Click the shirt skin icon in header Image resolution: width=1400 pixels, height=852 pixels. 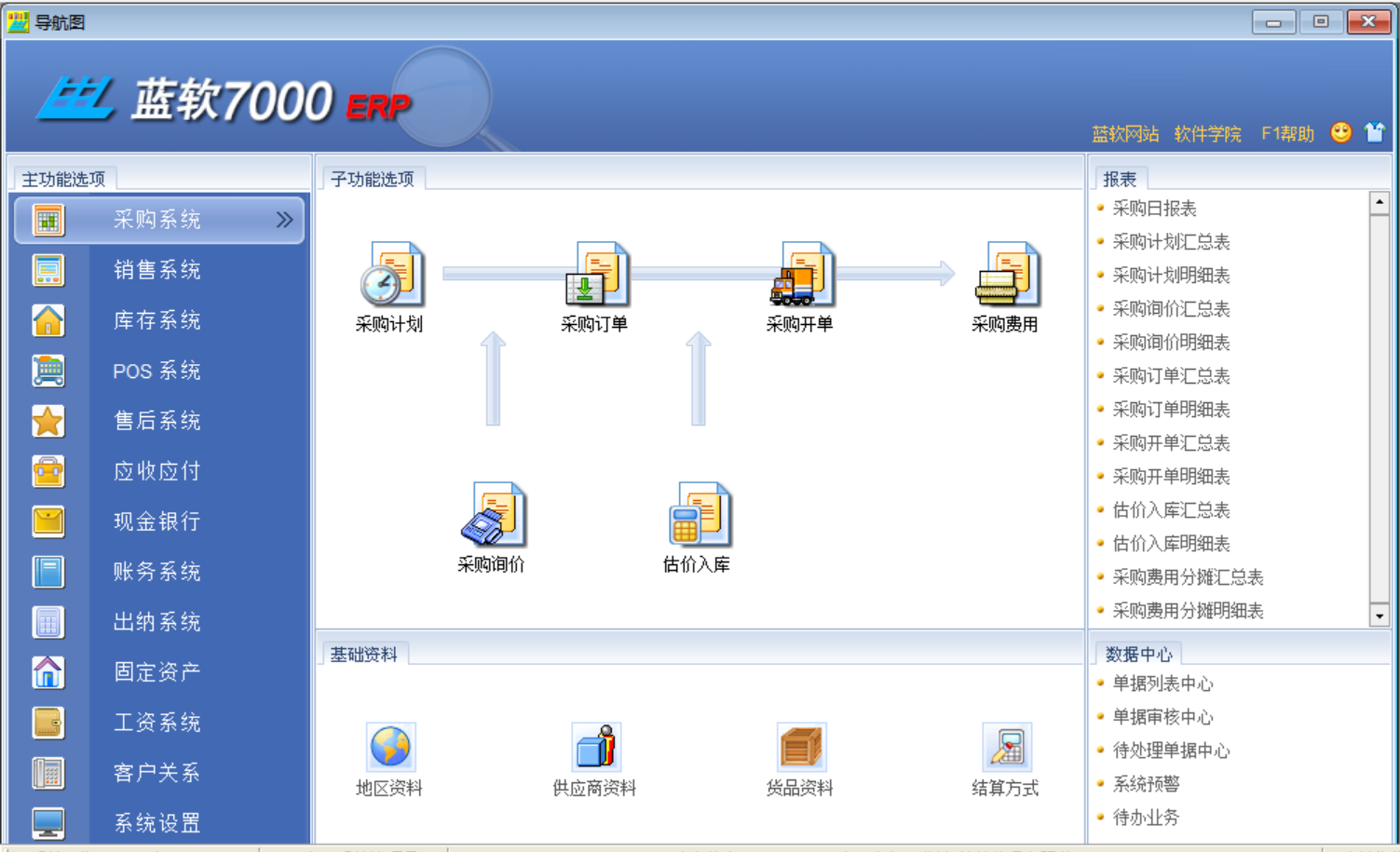1375,133
